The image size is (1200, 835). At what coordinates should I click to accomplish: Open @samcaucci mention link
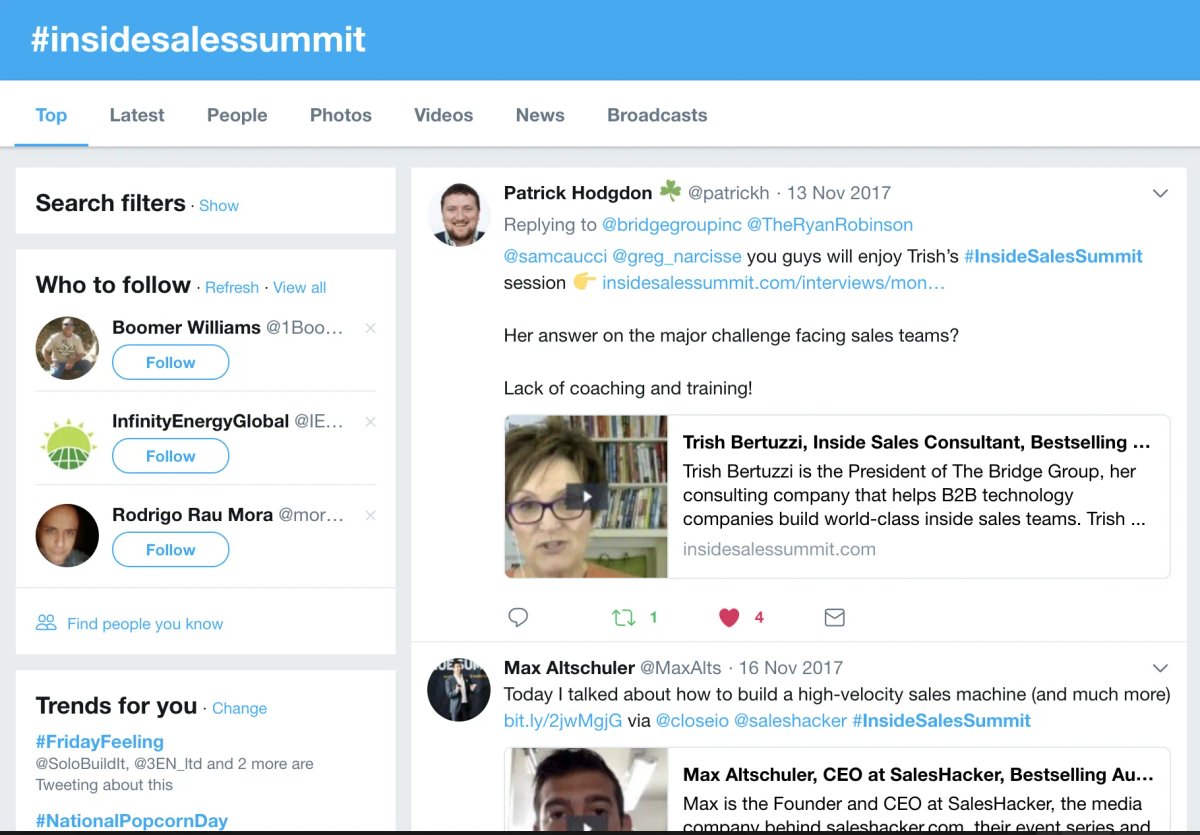click(555, 256)
